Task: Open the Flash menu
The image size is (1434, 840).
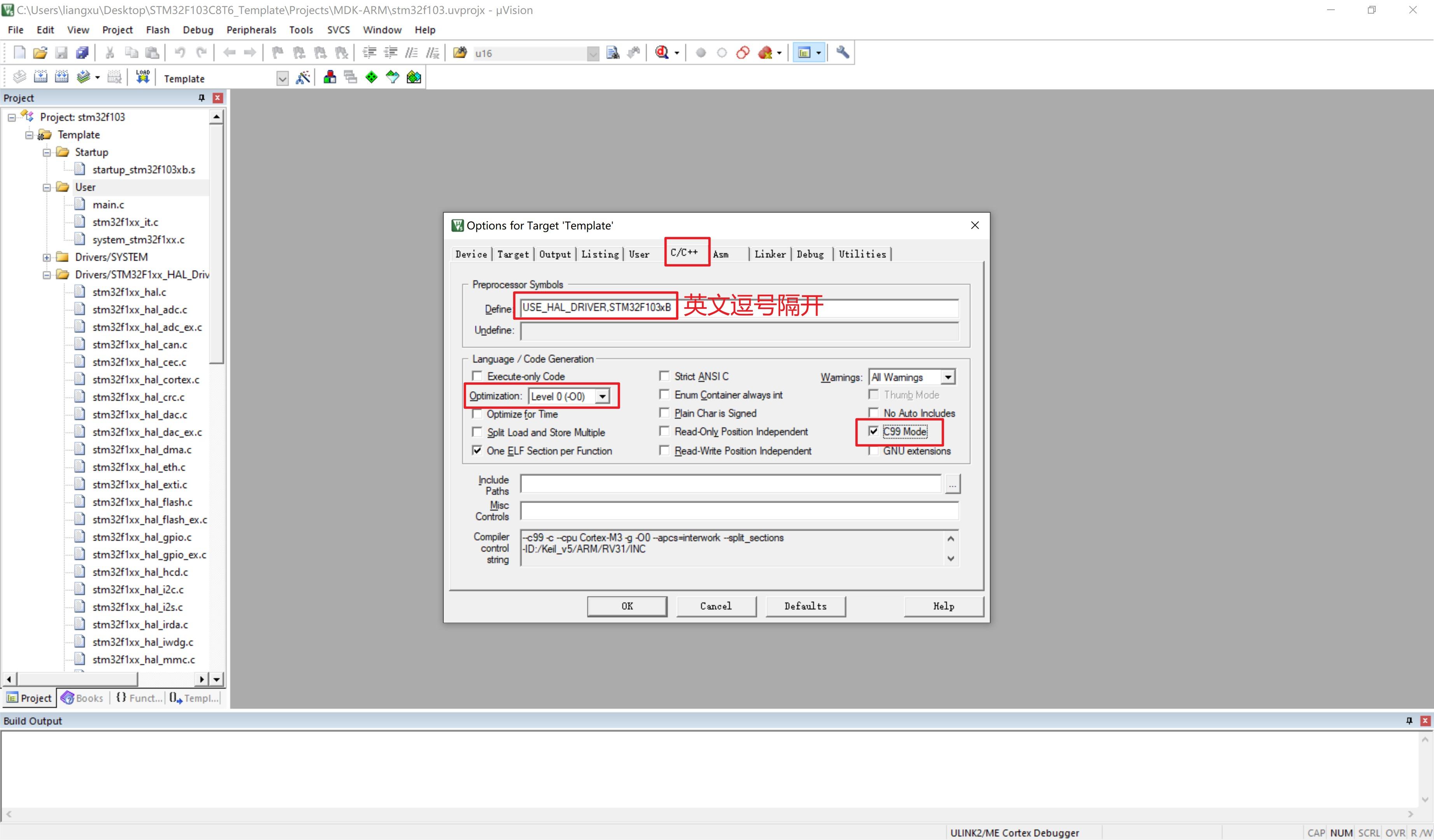Action: click(157, 30)
